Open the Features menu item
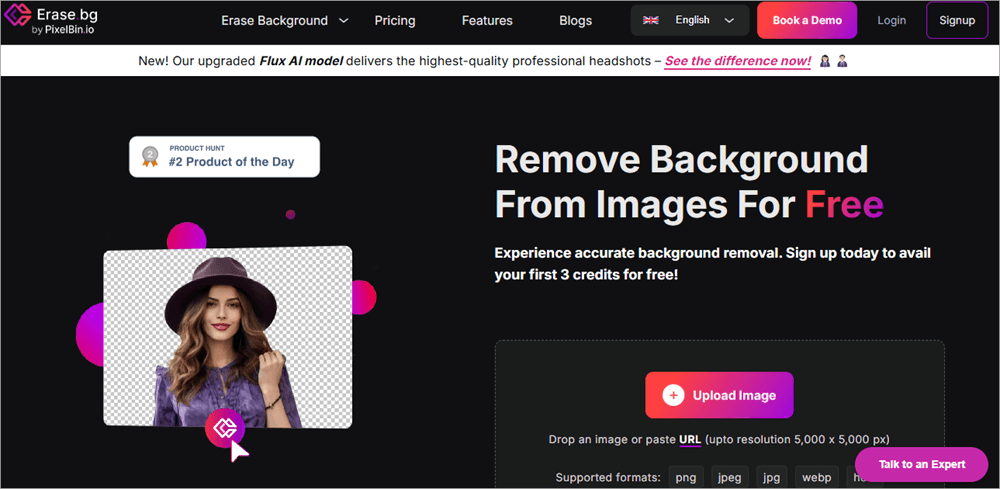Image resolution: width=1000 pixels, height=489 pixels. coord(487,20)
